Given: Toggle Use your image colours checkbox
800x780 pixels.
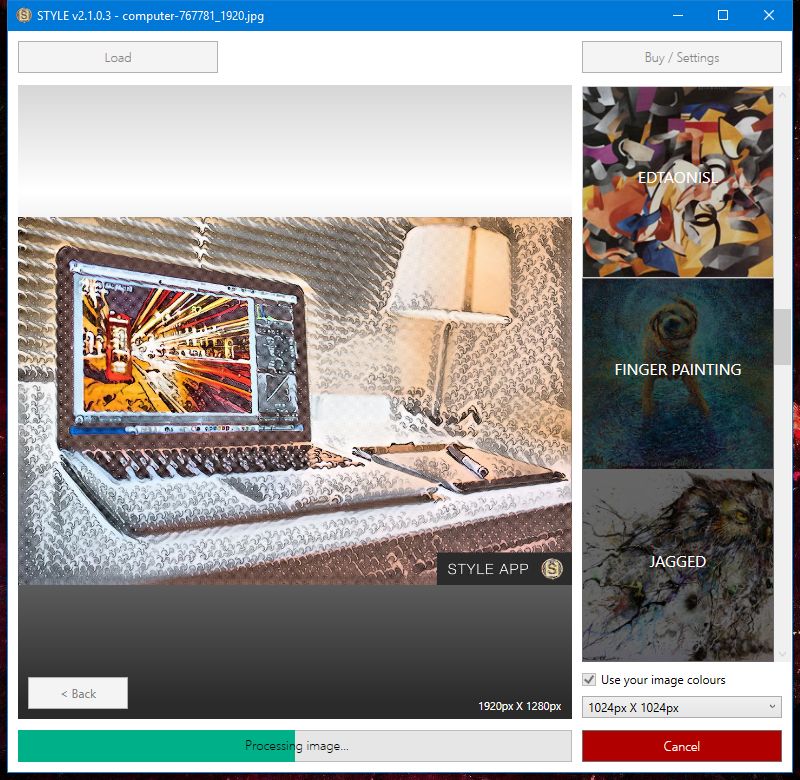Looking at the screenshot, I should click(589, 680).
